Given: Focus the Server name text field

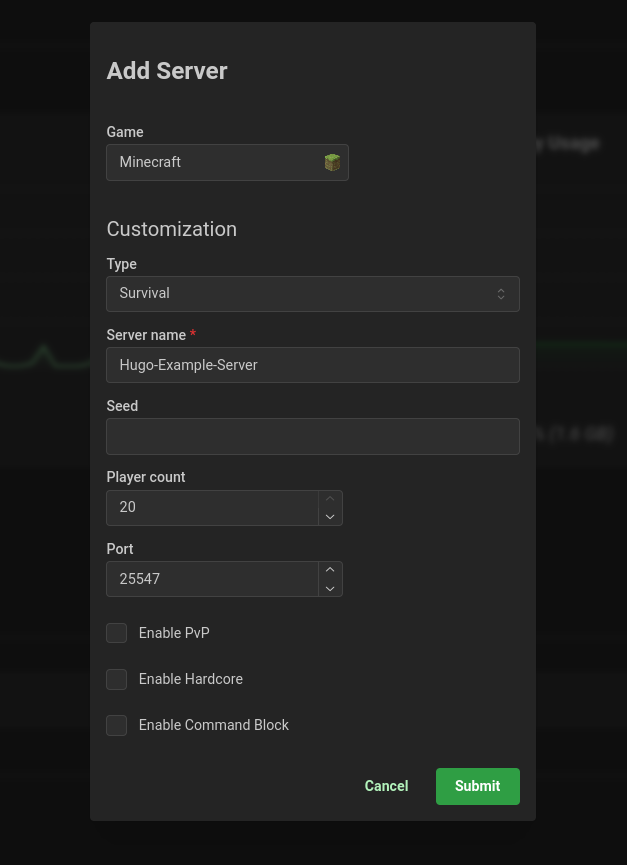Looking at the screenshot, I should click(x=312, y=365).
